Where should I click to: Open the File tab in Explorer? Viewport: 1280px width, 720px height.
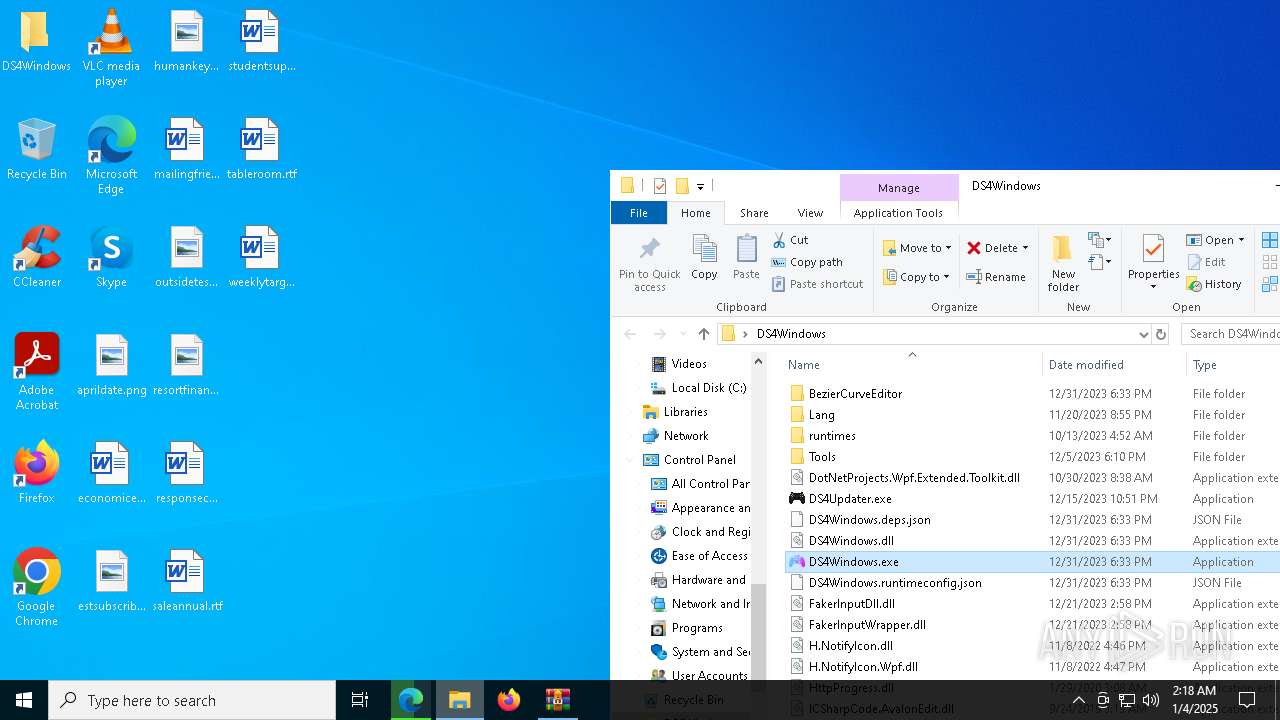tap(638, 213)
